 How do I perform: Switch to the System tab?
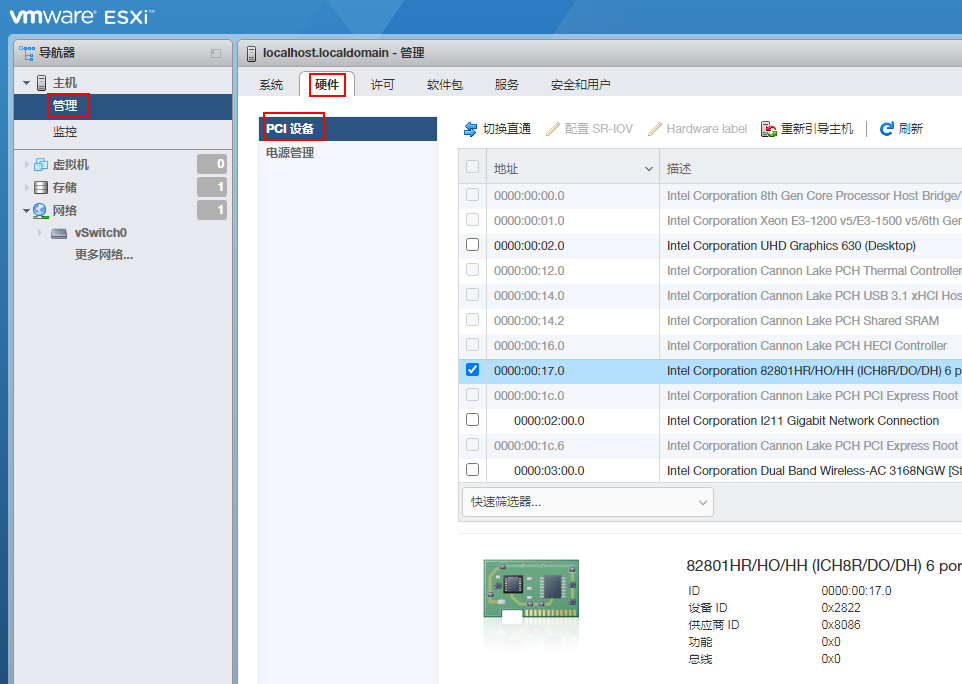tap(271, 85)
